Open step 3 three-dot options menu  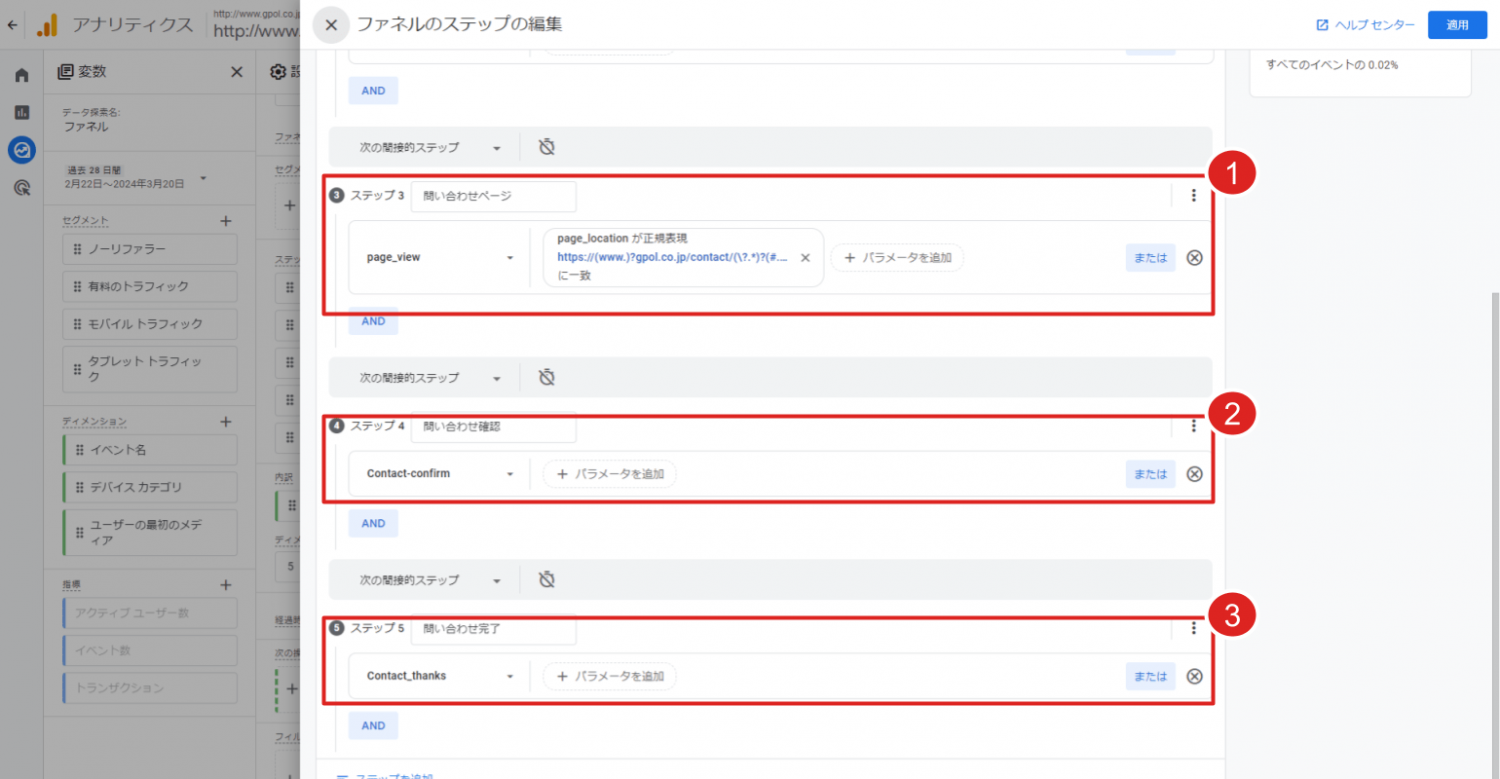tap(1193, 196)
